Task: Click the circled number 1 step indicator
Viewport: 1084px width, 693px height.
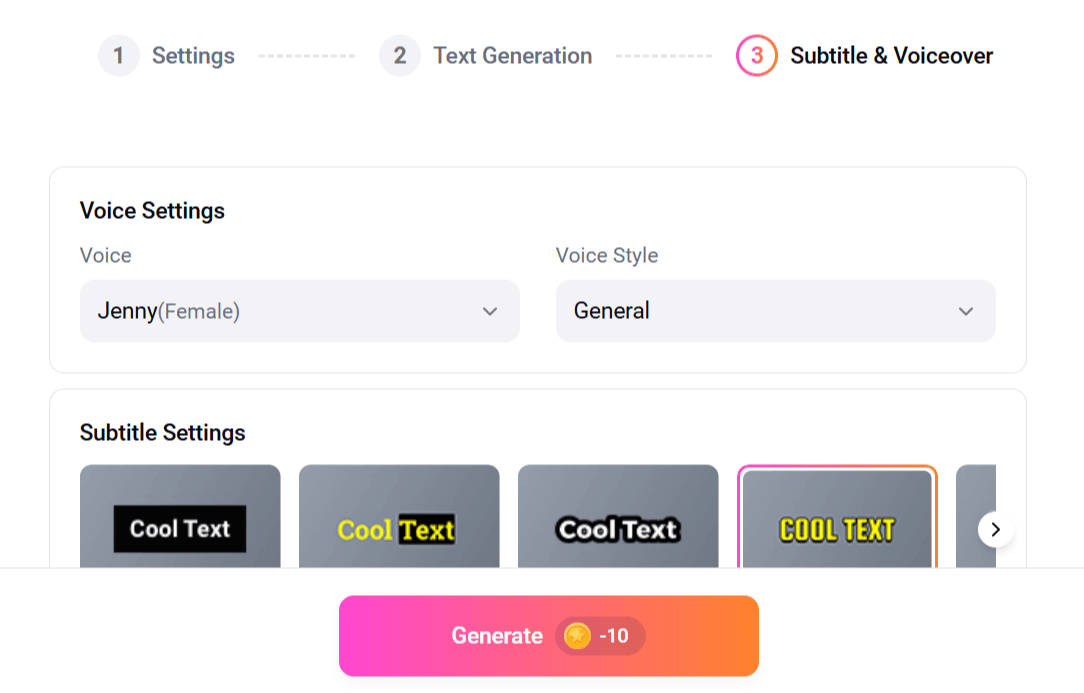Action: [x=118, y=56]
